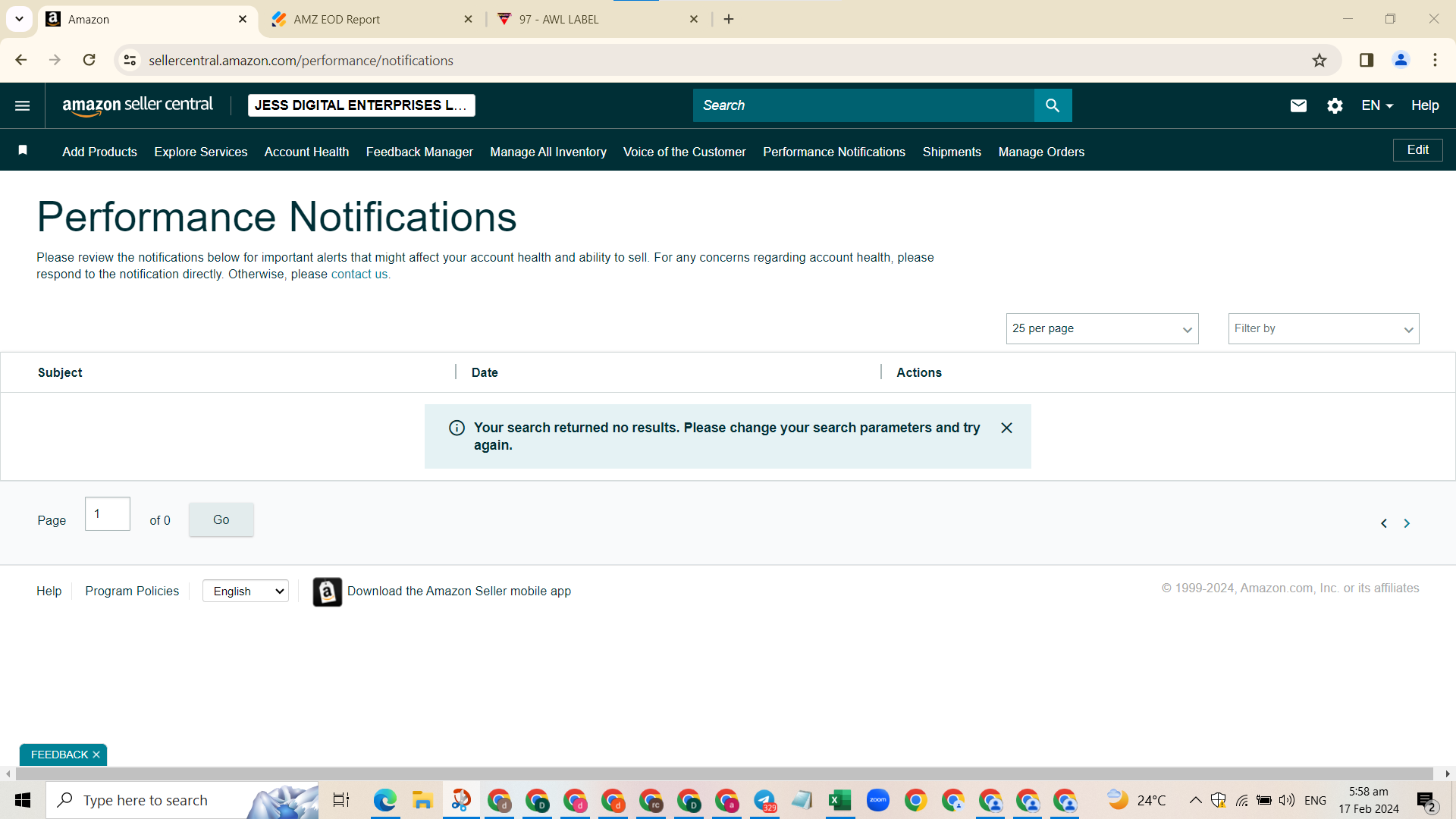Open Voice of the Customer
The image size is (1456, 819).
pos(685,152)
